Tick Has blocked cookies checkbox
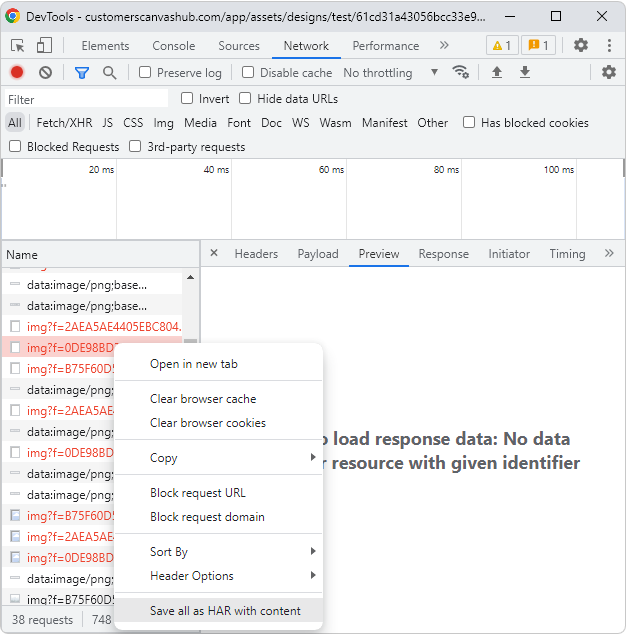This screenshot has width=626, height=634. pos(469,122)
